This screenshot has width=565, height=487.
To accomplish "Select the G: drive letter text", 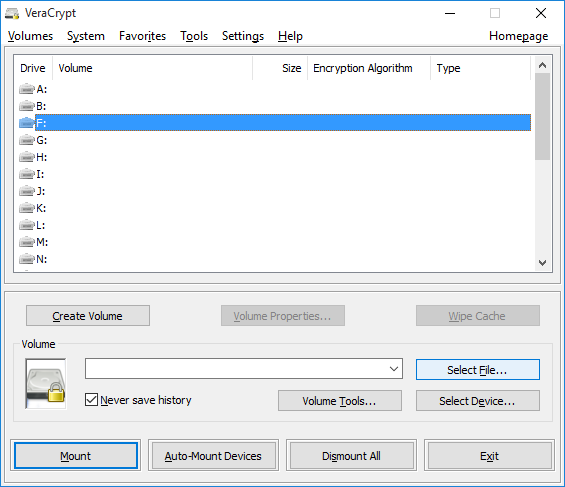I will point(41,140).
